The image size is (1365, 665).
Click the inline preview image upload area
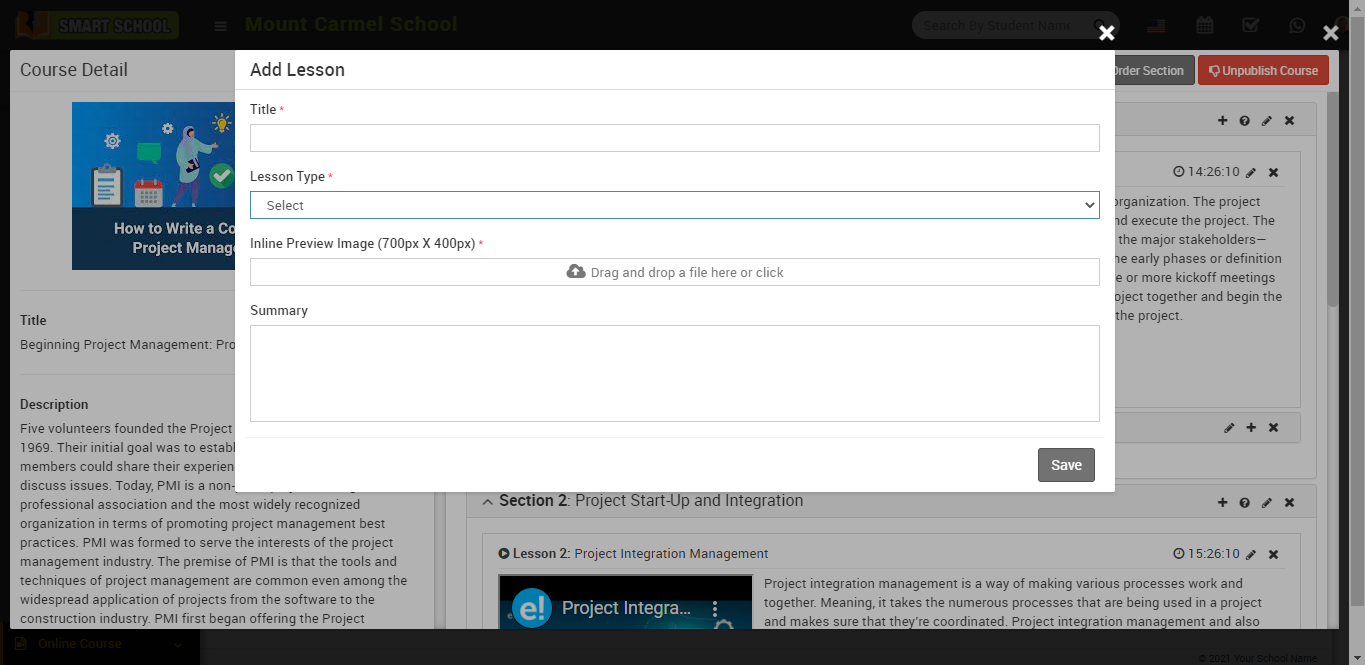[674, 272]
